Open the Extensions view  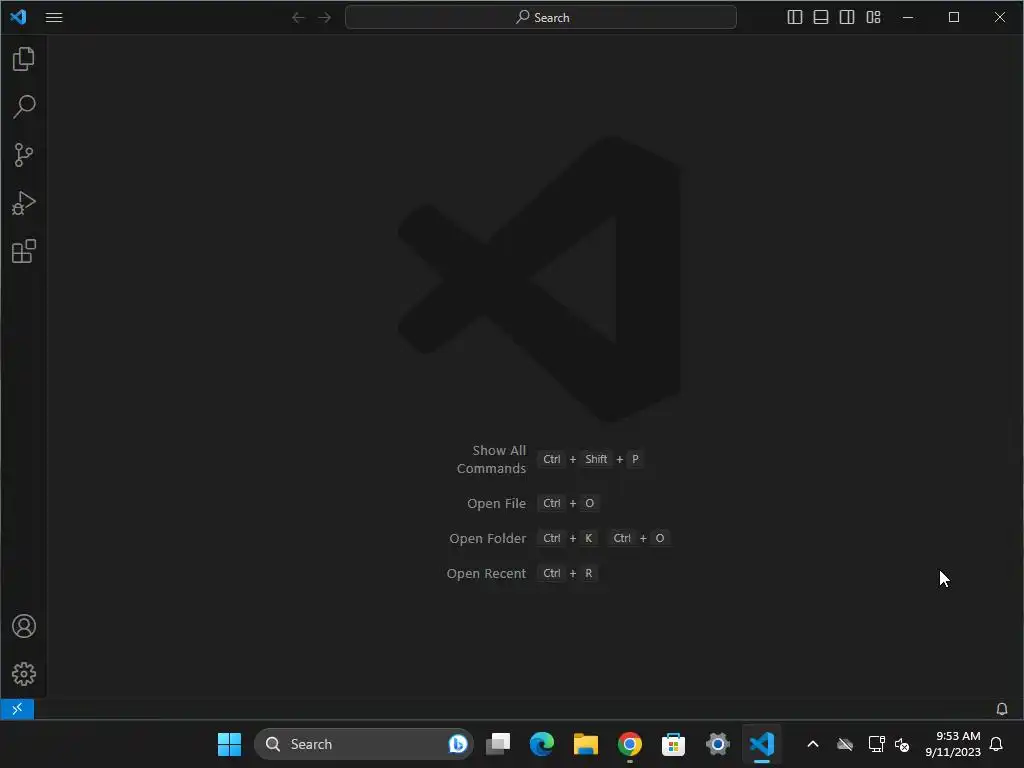coord(24,251)
